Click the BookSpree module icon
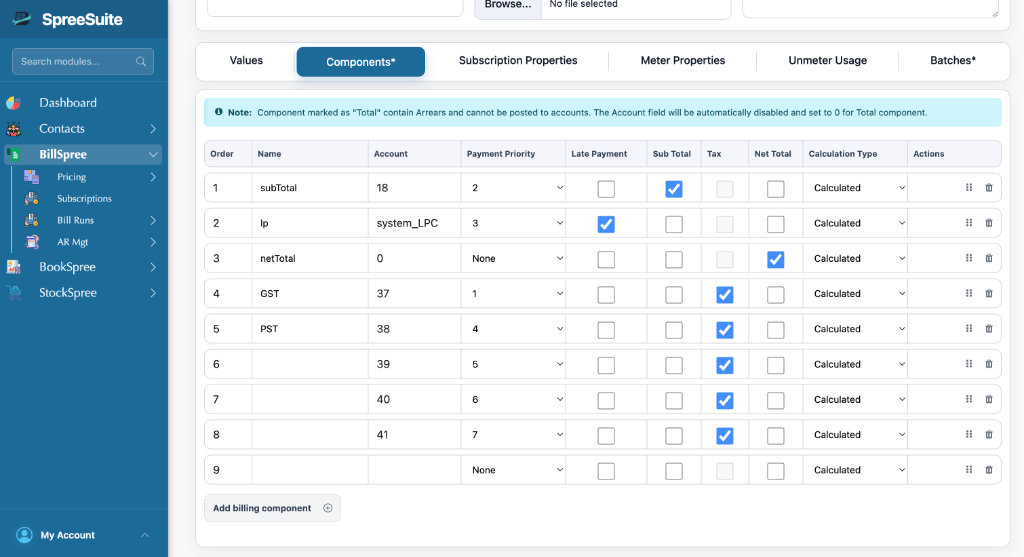The height and width of the screenshot is (557, 1024). click(x=14, y=267)
